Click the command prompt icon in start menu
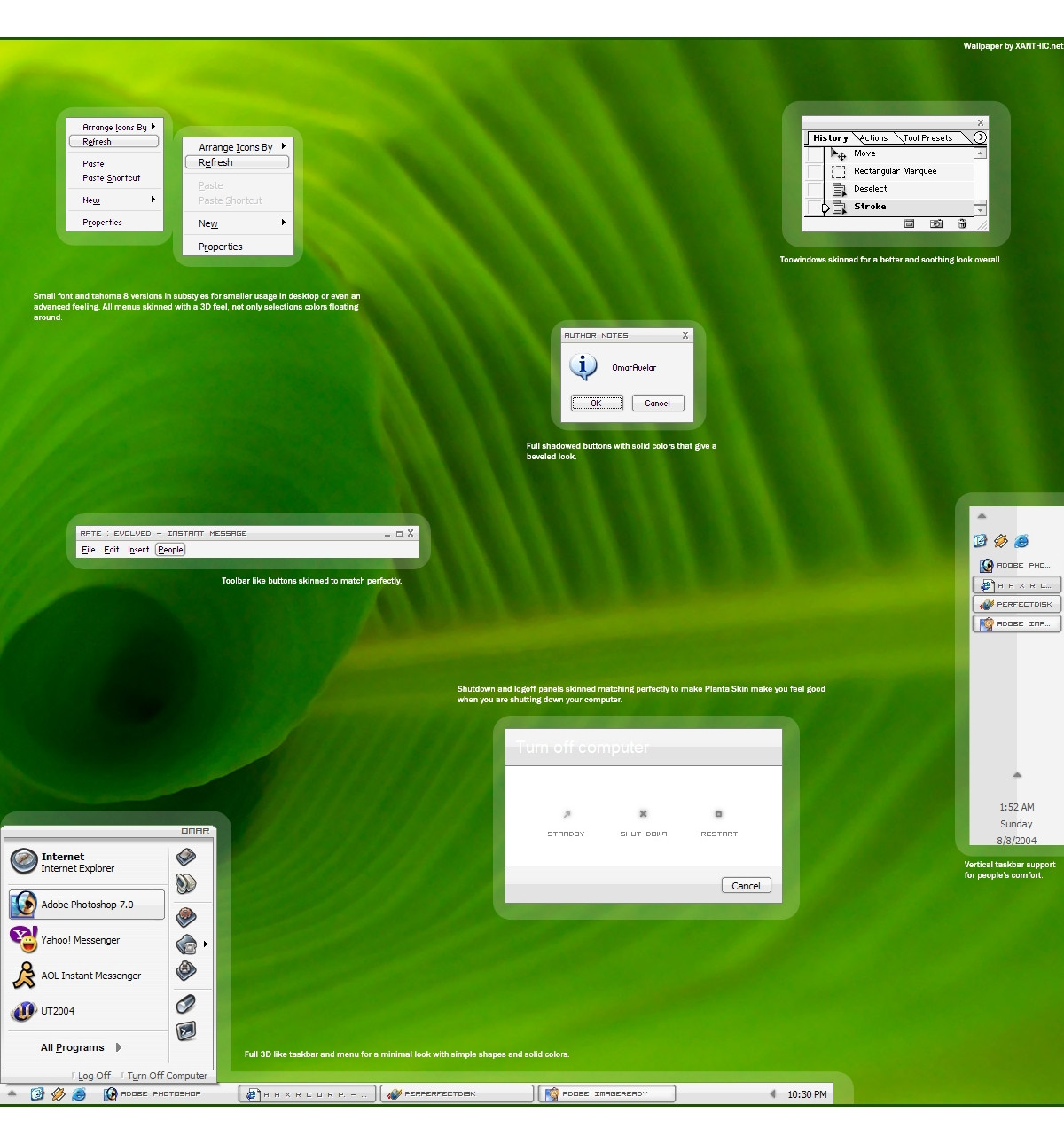This screenshot has width=1064, height=1144. pos(186,1030)
